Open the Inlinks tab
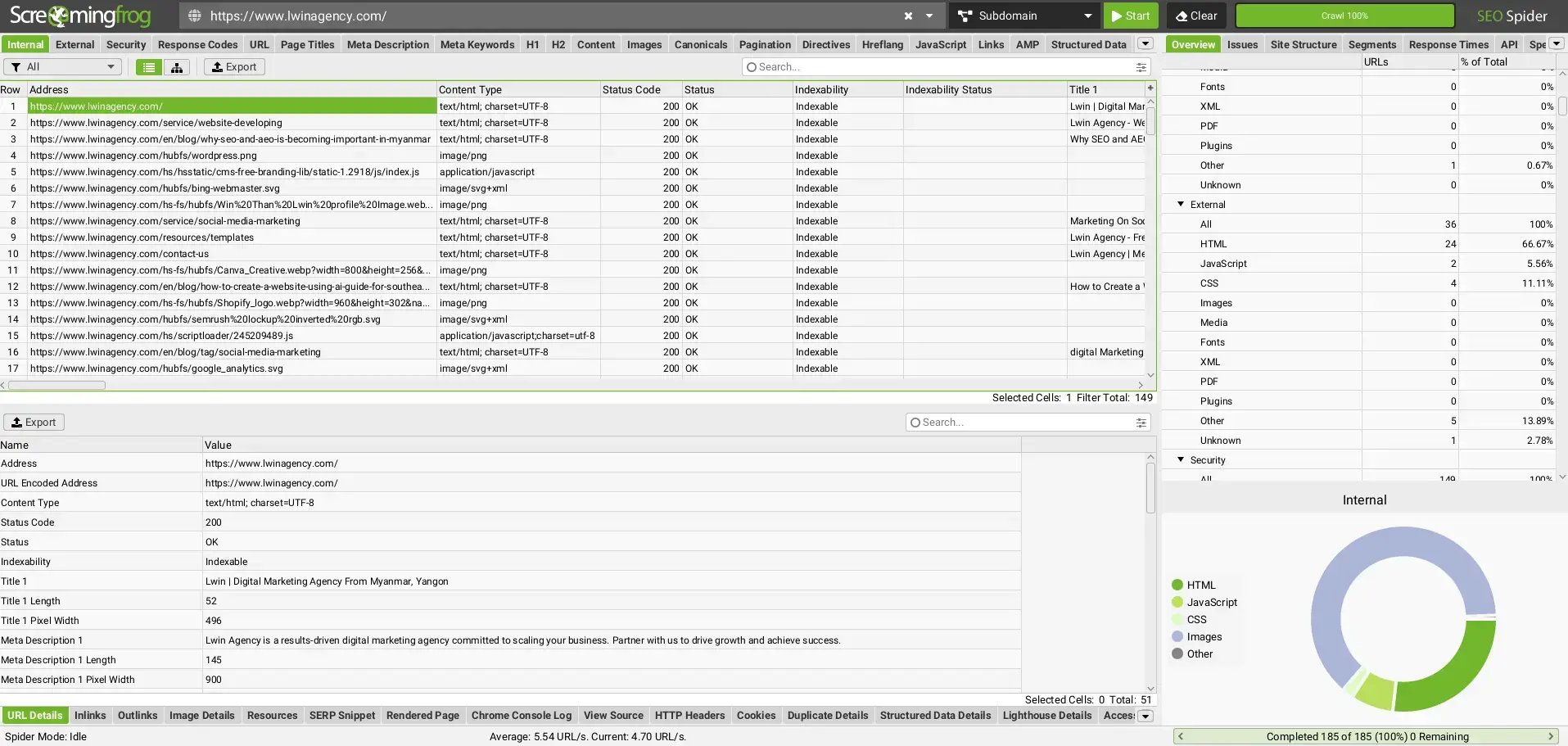Image resolution: width=1568 pixels, height=746 pixels. point(90,715)
